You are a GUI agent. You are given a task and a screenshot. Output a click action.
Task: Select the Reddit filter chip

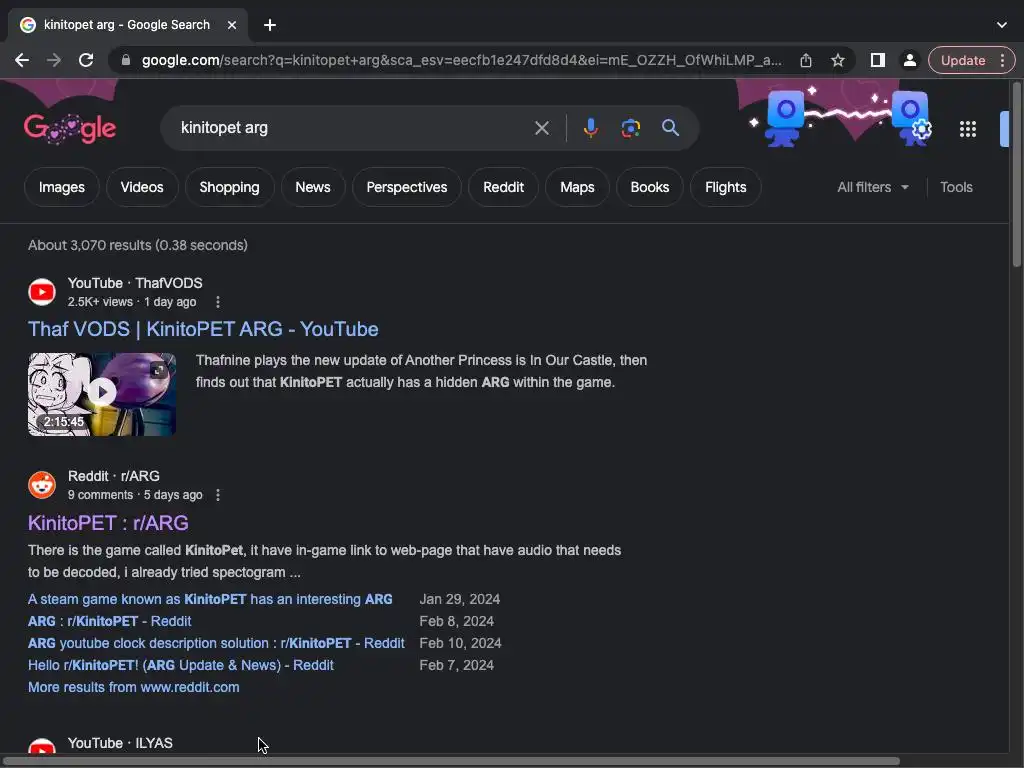[x=504, y=187]
